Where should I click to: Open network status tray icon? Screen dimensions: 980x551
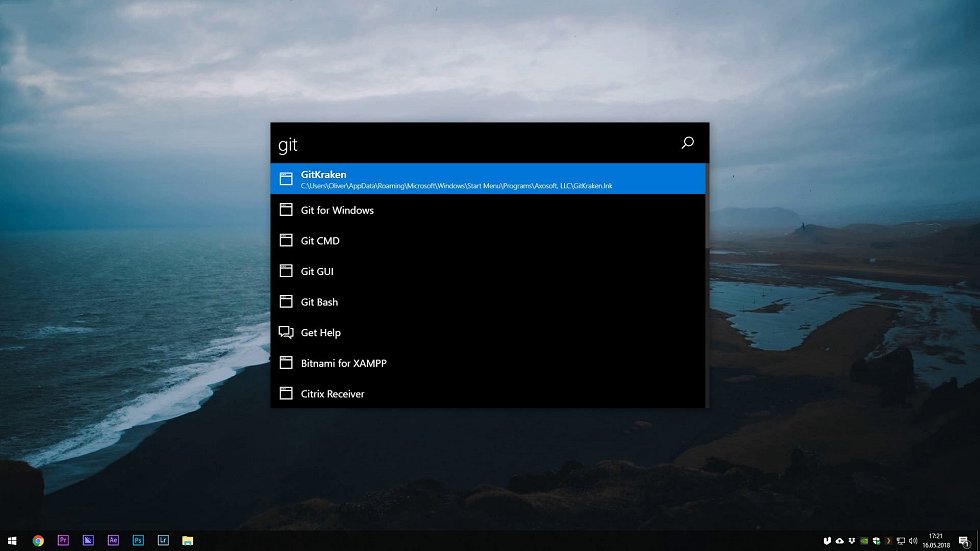click(901, 541)
